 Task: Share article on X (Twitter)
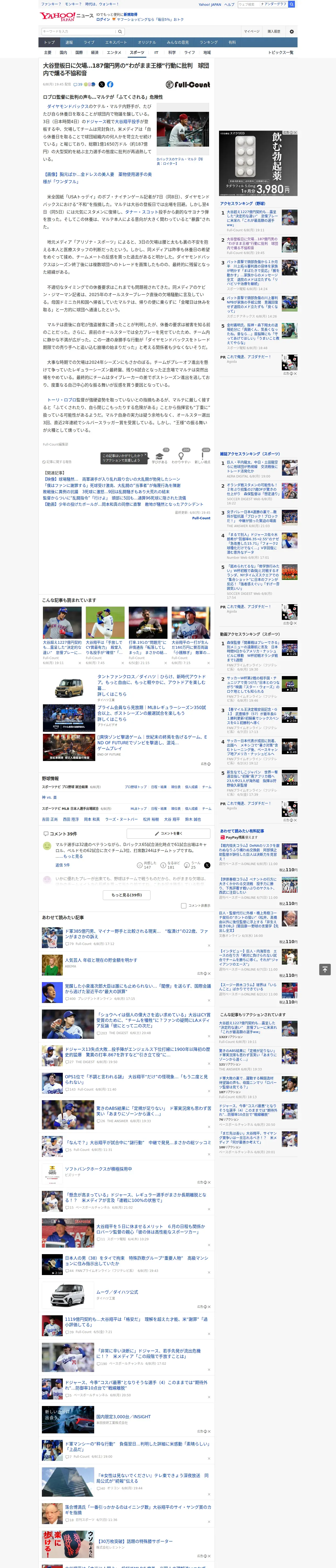pyautogui.click(x=102, y=85)
